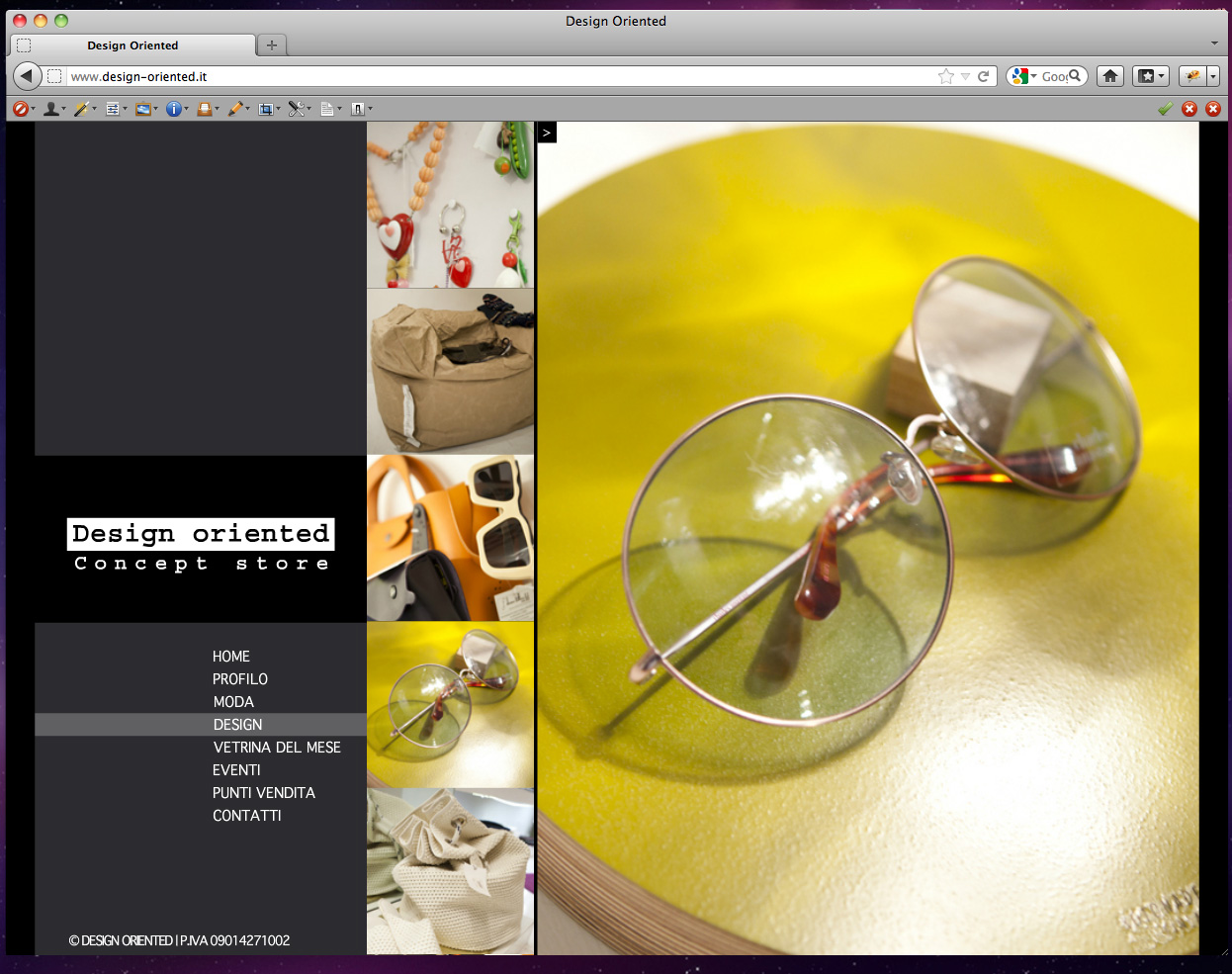View the brown paper bag thumbnail
This screenshot has width=1232, height=974.
(x=450, y=372)
